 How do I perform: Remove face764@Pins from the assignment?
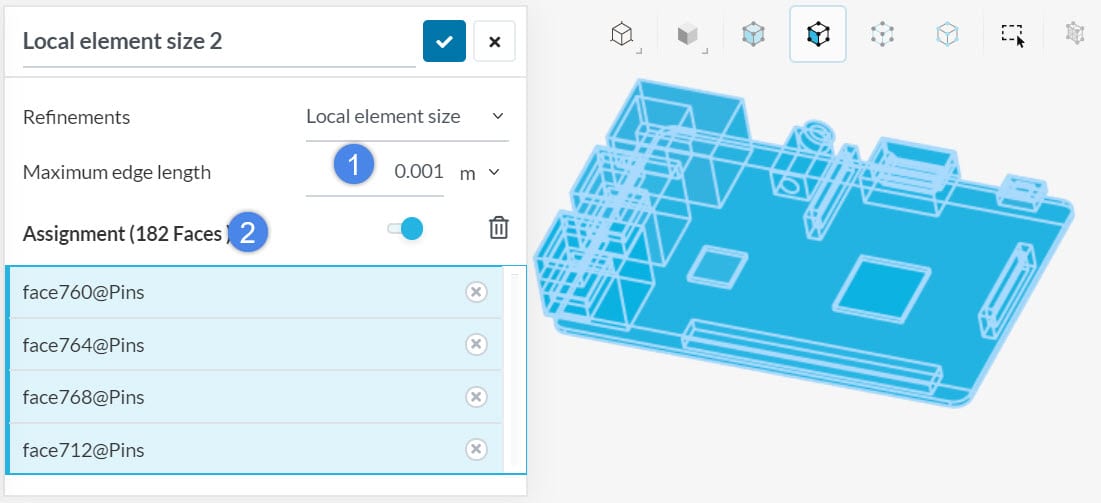[477, 344]
